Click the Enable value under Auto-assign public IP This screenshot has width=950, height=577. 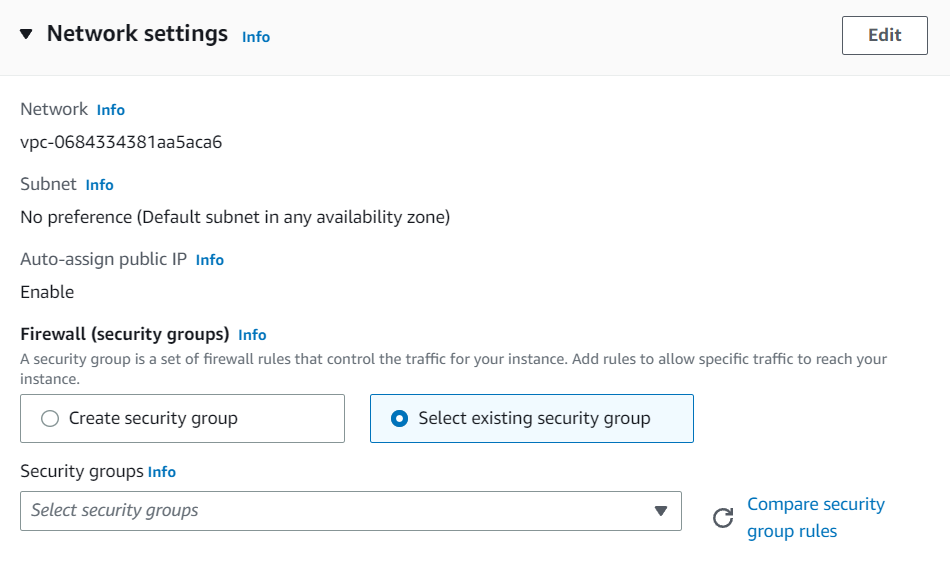[x=47, y=292]
